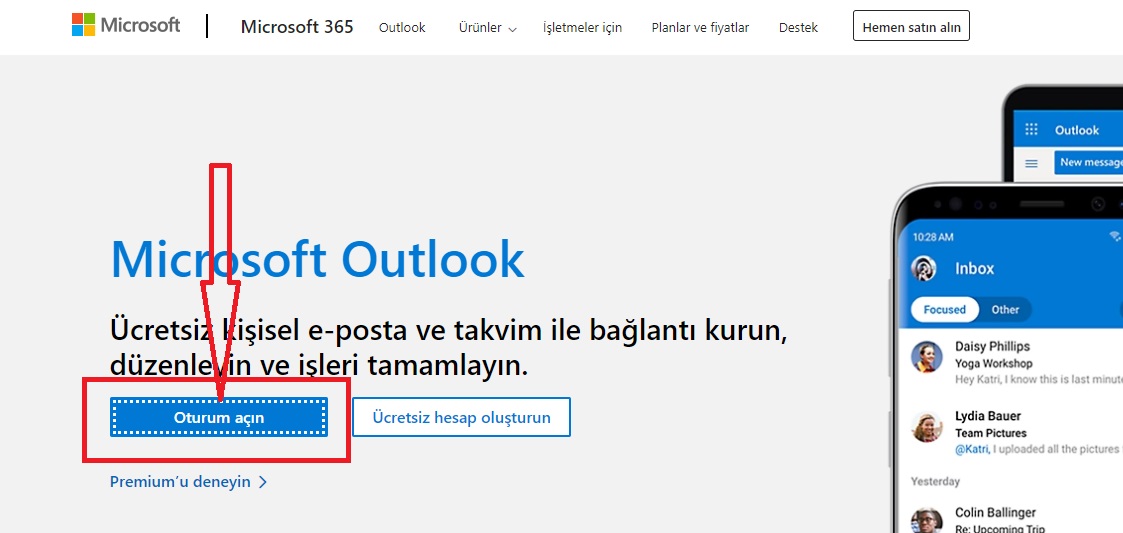
Task: Expand the Ürünler dropdown menu
Action: (x=488, y=28)
